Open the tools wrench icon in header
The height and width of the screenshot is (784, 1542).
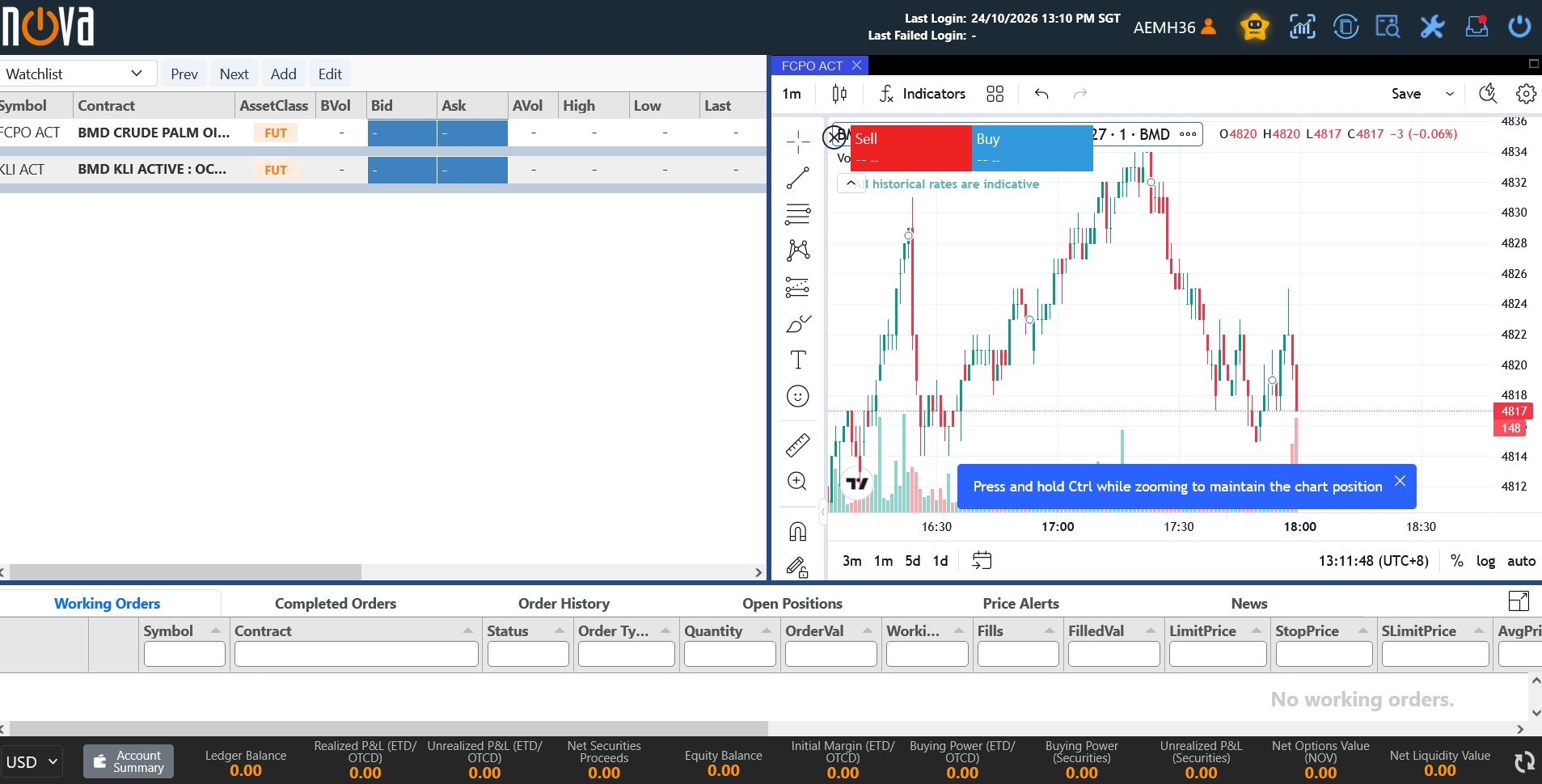pyautogui.click(x=1432, y=27)
